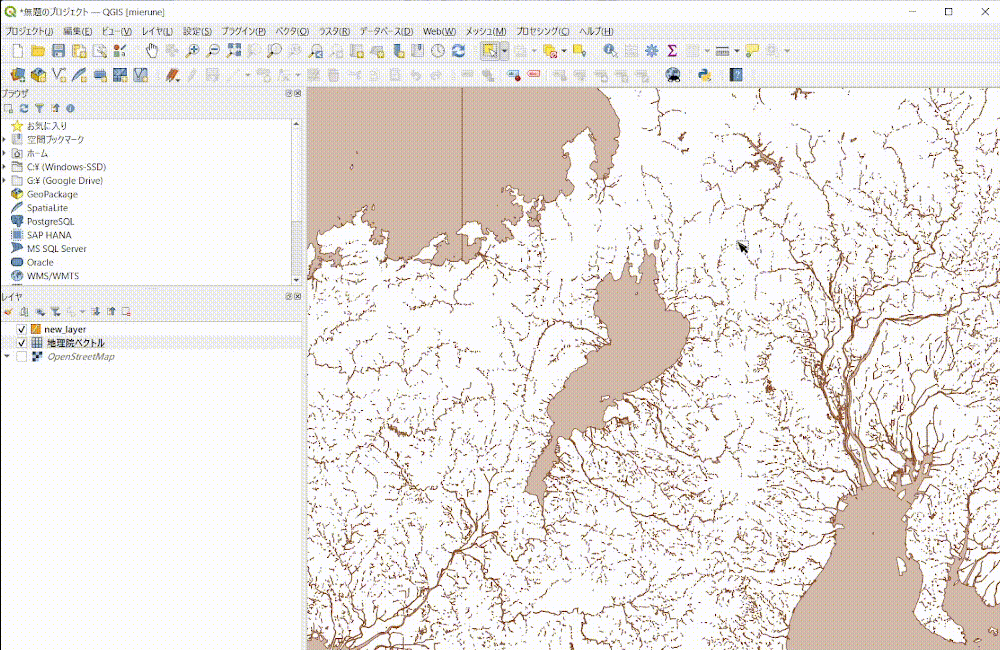Screen dimensions: 1000x650
Task: Click New Shapefile Layer icon
Action: pos(59,75)
